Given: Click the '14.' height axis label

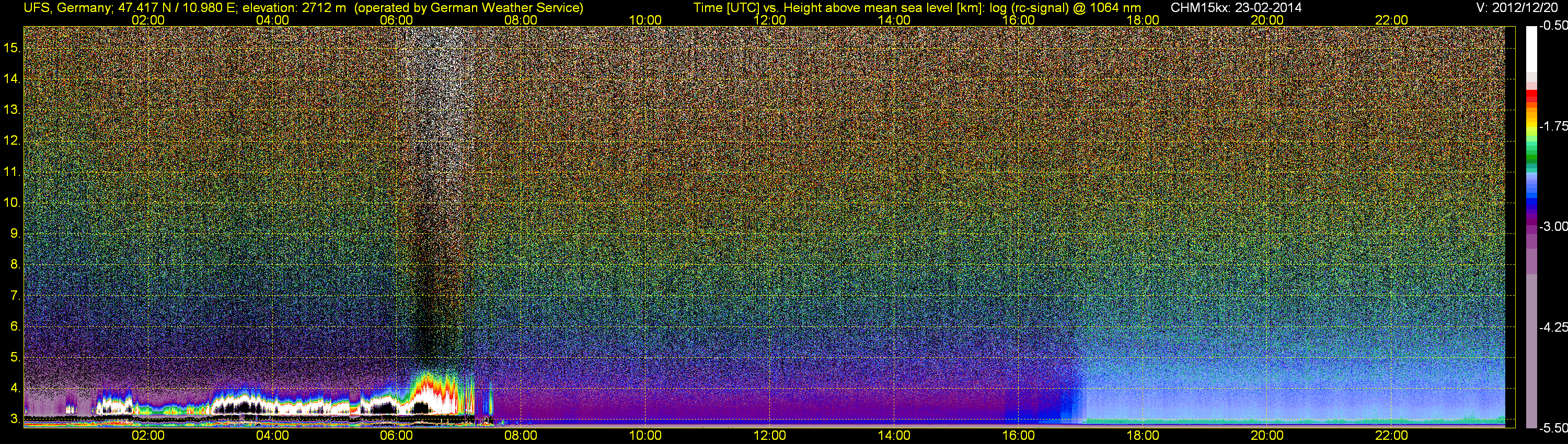Looking at the screenshot, I should 12,79.
